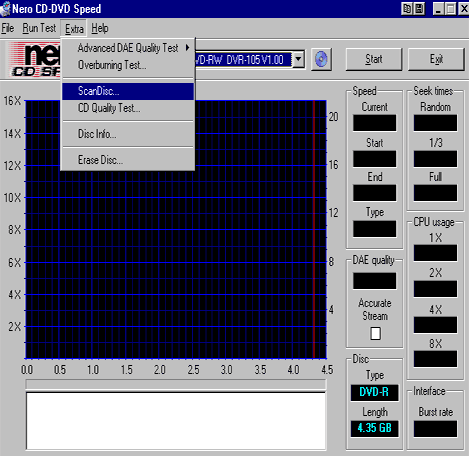Open the Run Test menu
The image size is (469, 456).
tap(39, 28)
